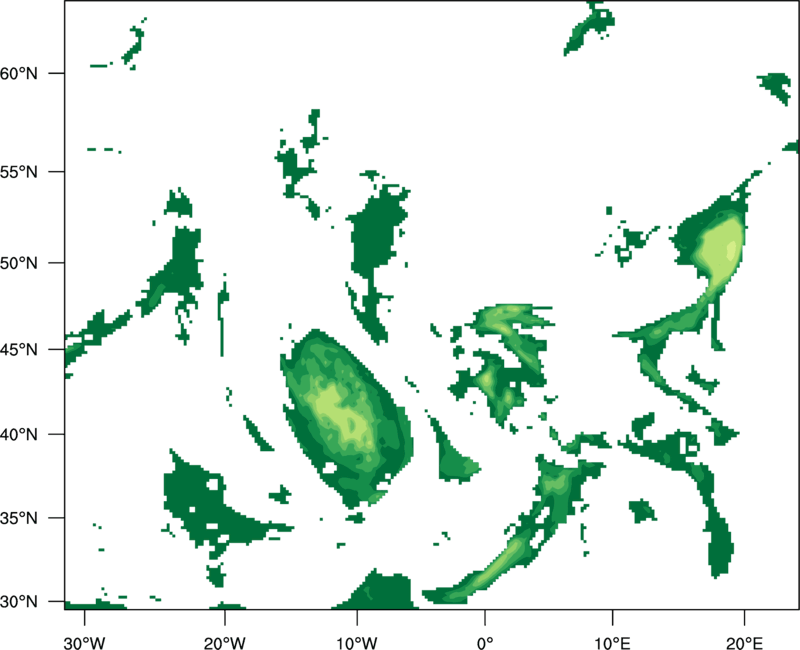Viewport: 800px width, 650px height.
Task: Click the 50°N latitude label
Action: pyautogui.click(x=19, y=263)
